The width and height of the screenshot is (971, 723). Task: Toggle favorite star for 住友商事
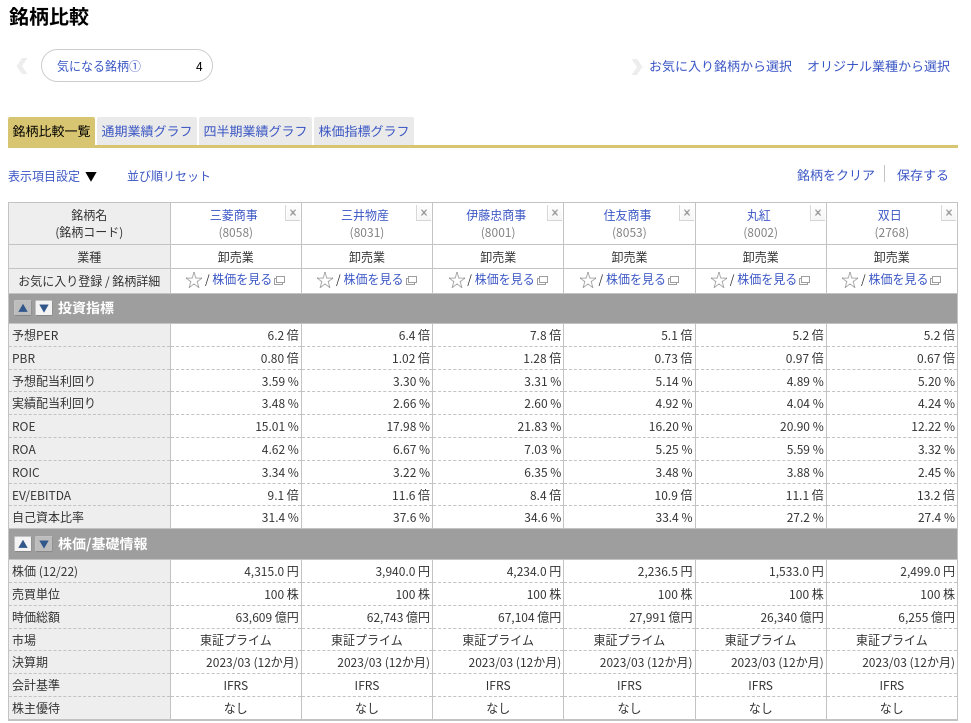tap(587, 280)
